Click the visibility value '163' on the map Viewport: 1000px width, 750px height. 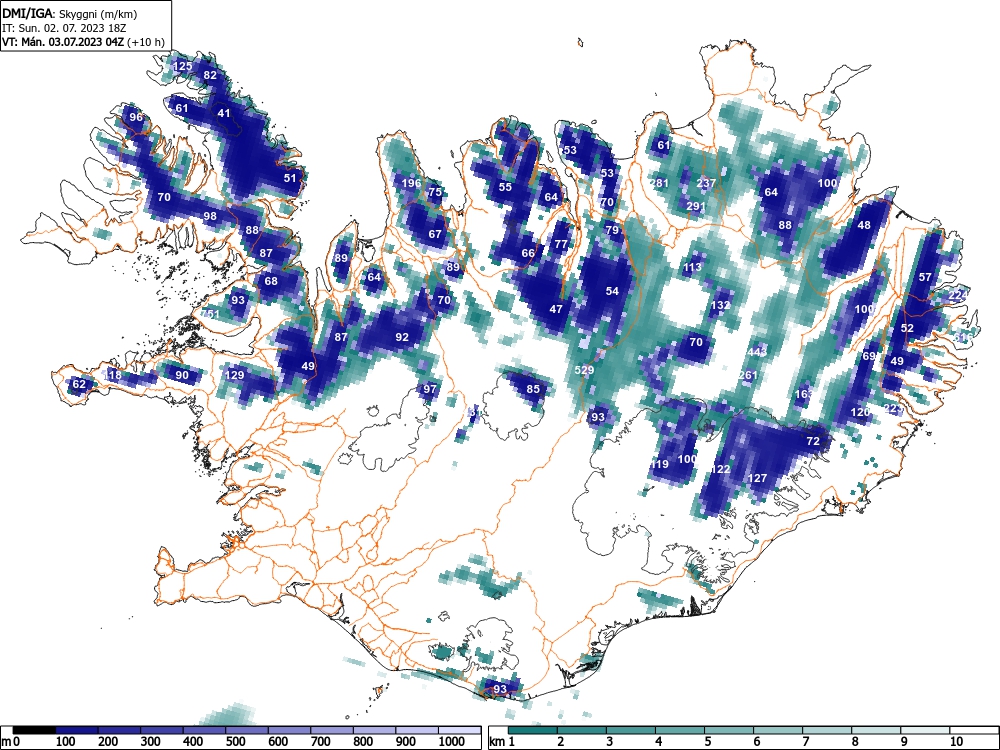(804, 393)
